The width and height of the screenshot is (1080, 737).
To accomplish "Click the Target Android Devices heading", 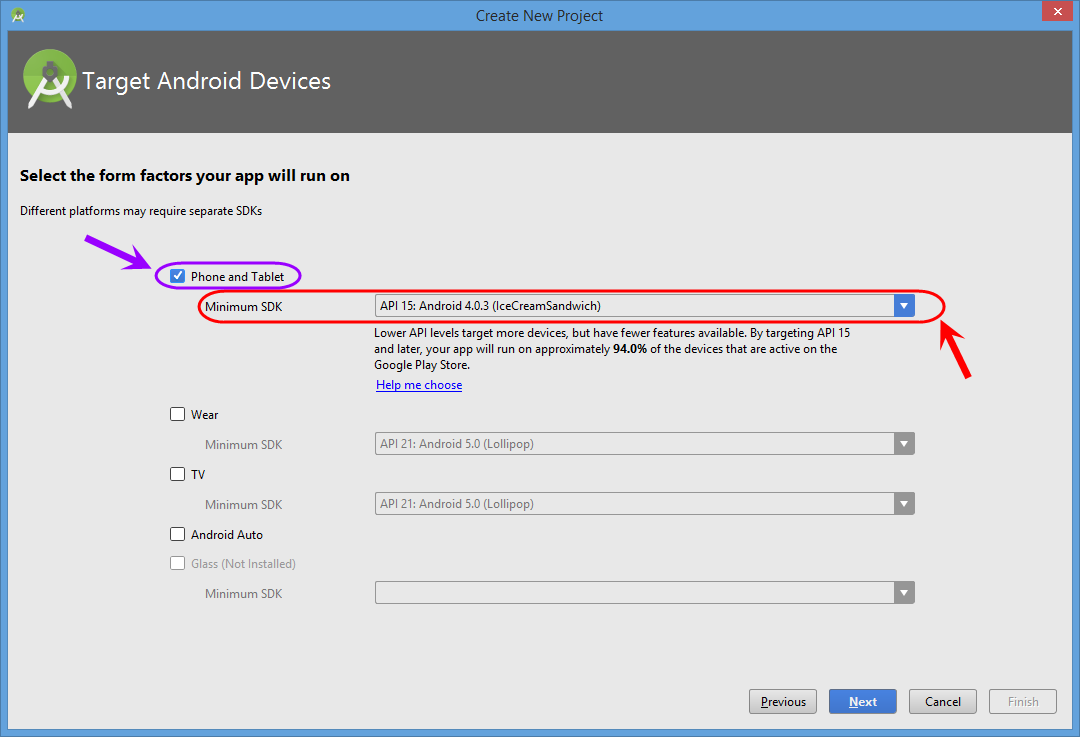I will pos(207,81).
